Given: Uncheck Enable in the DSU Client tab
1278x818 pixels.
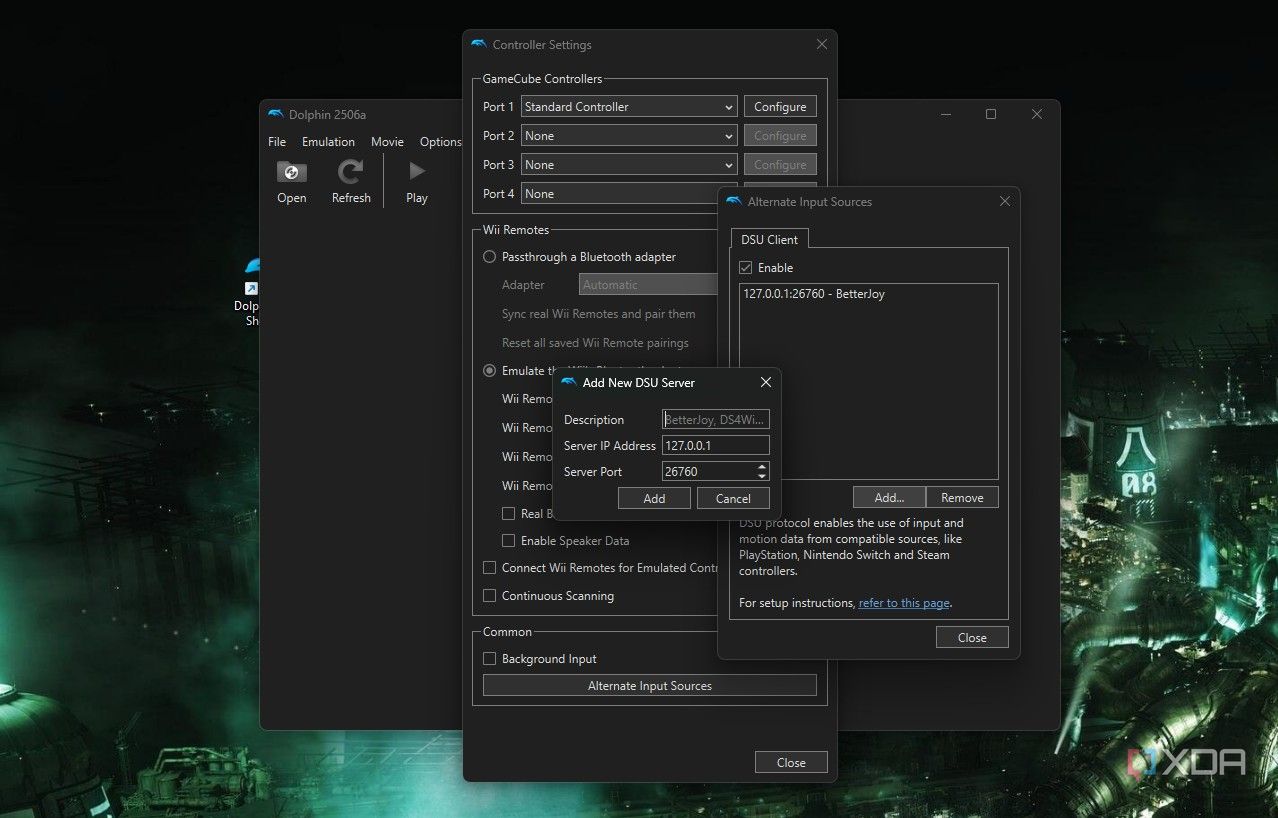Looking at the screenshot, I should [745, 268].
